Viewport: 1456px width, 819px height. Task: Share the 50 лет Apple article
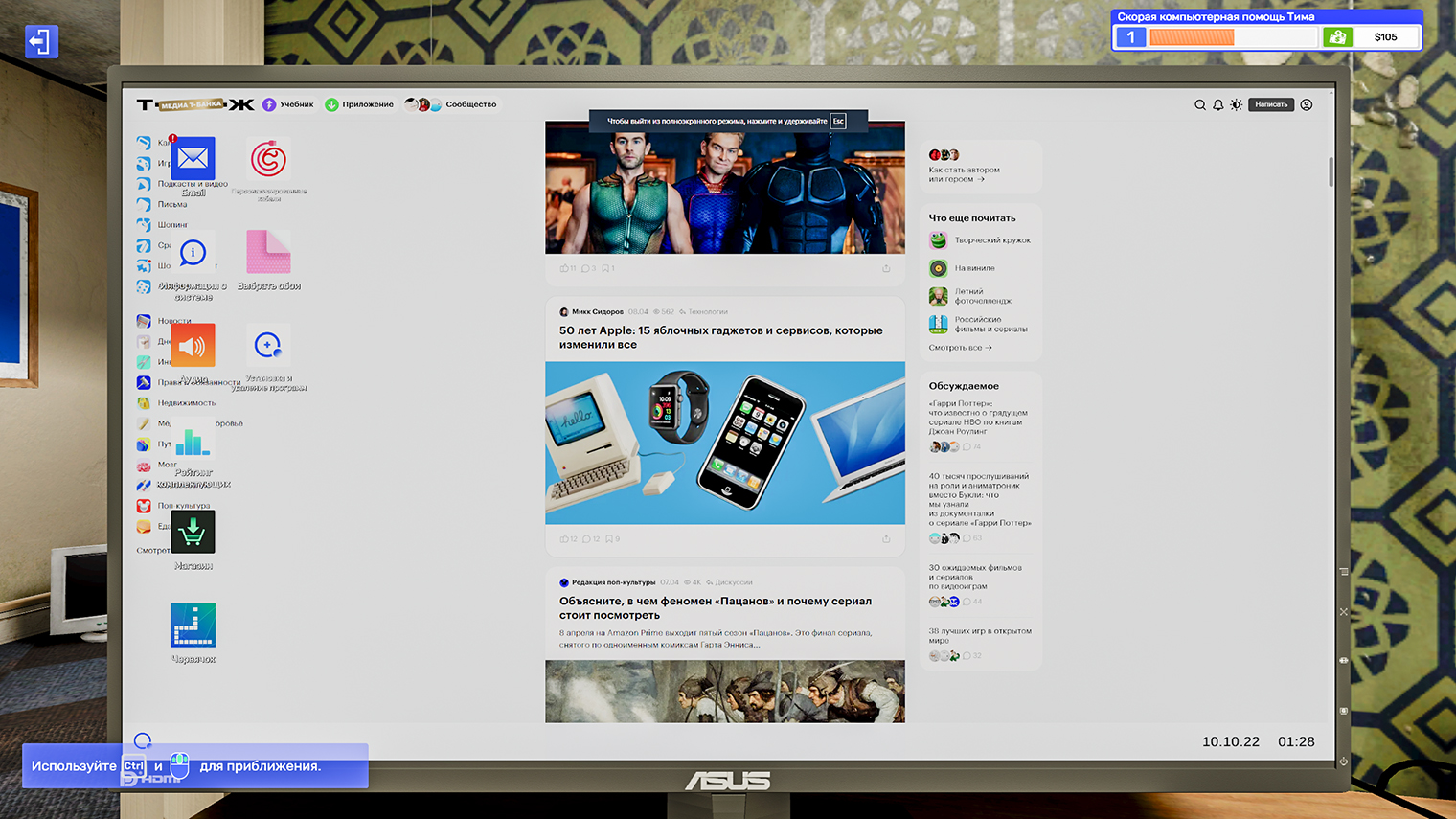886,538
